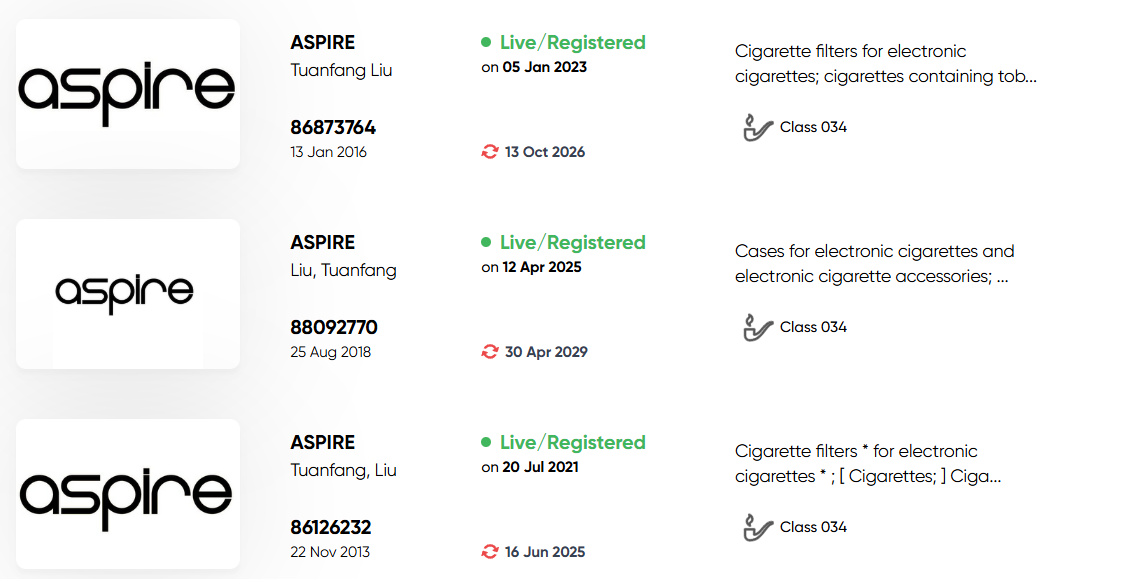
Task: Select owner name Liu, Tuanfang
Action: click(x=343, y=270)
